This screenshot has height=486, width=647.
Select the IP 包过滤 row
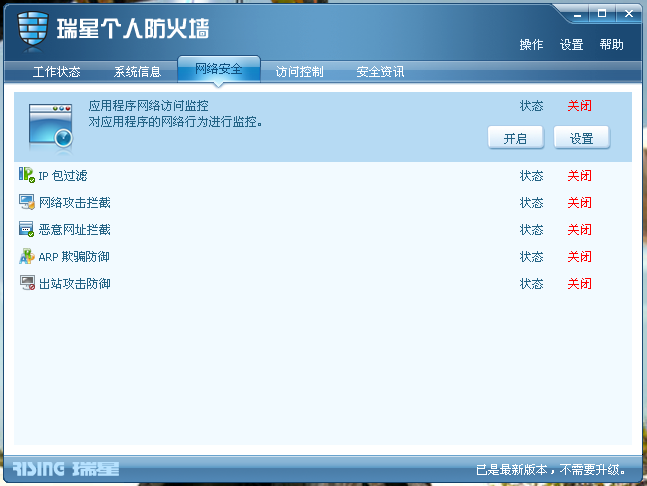pos(323,176)
